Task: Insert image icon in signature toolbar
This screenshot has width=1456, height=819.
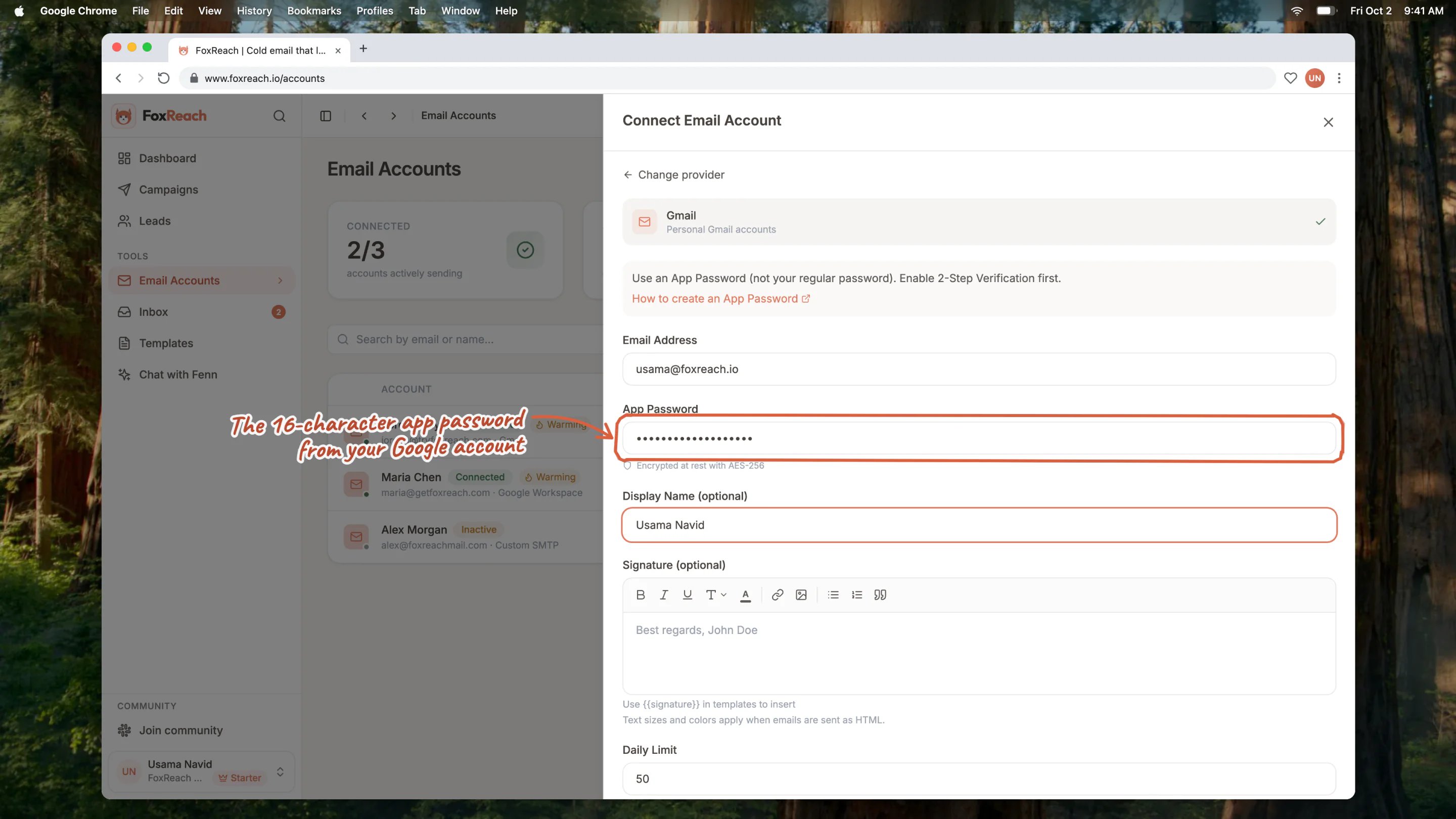Action: pyautogui.click(x=801, y=595)
